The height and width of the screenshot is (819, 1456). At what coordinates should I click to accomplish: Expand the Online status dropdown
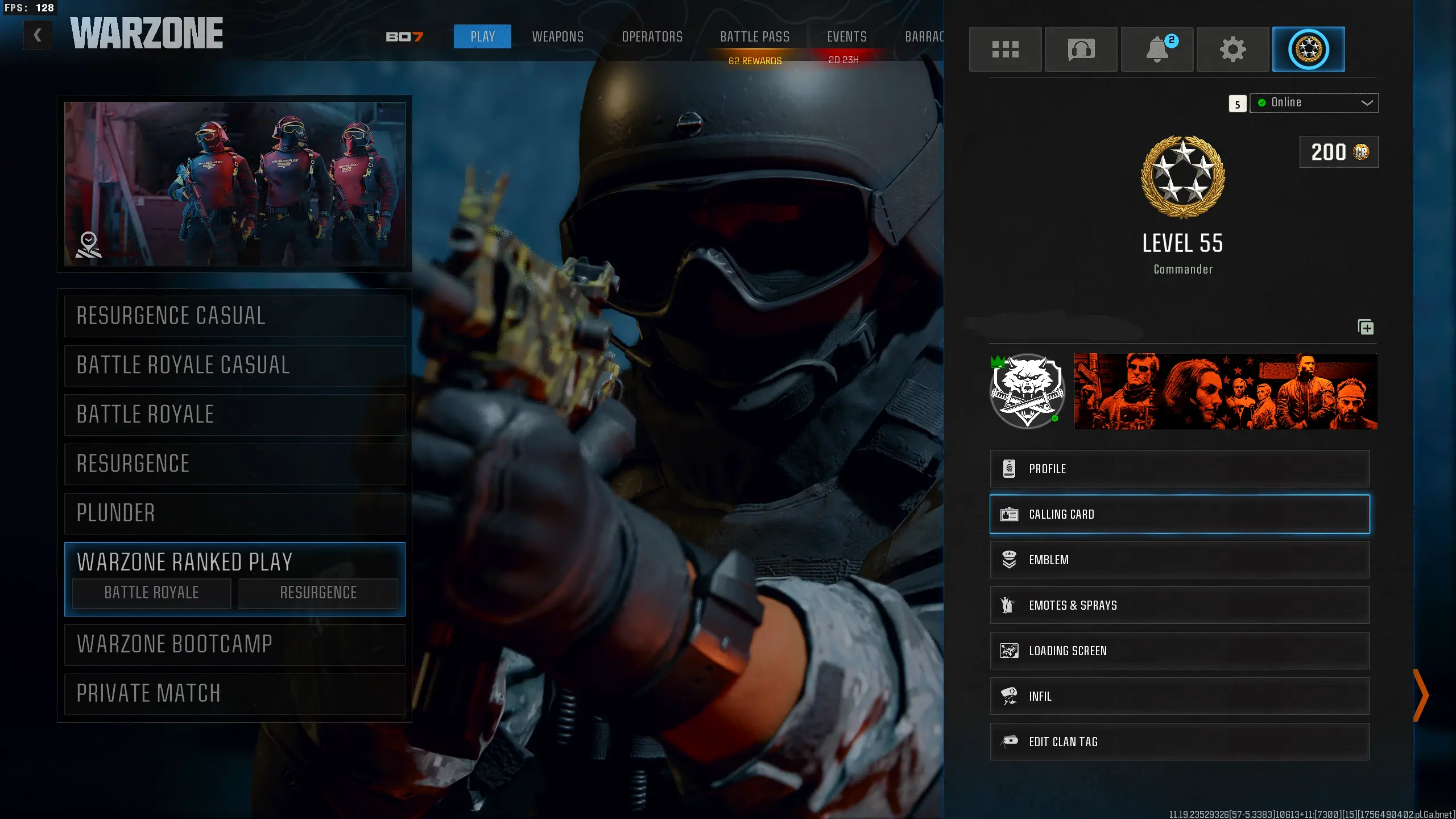pos(1314,103)
